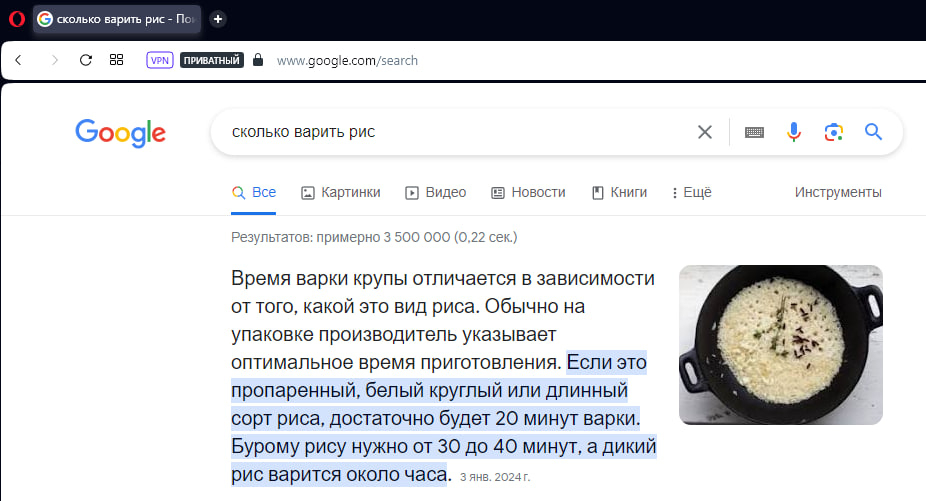Toggle the VPN badge in address bar
Viewport: 926px width, 501px height.
tap(159, 60)
